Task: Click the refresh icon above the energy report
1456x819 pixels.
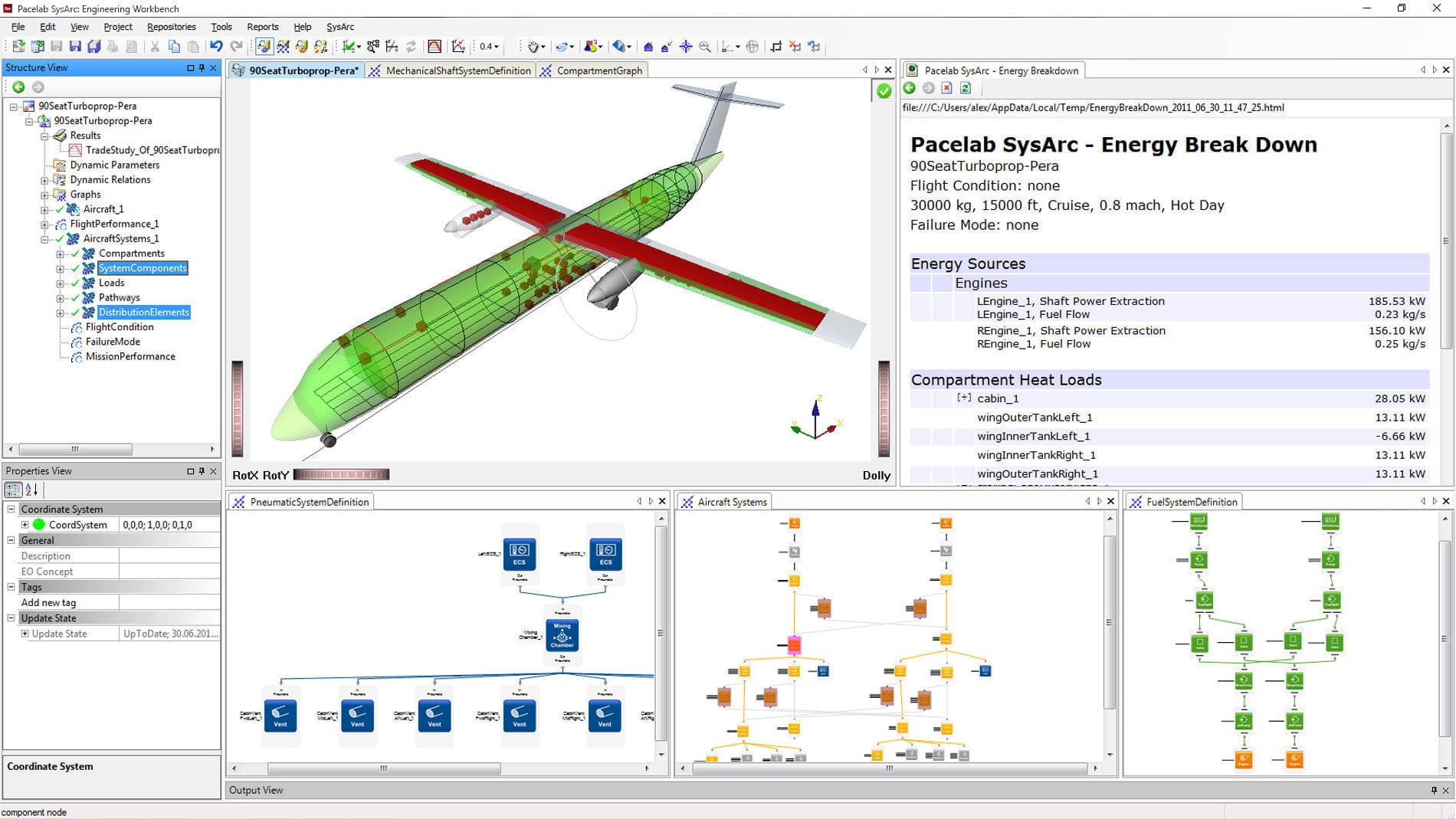Action: (x=966, y=88)
